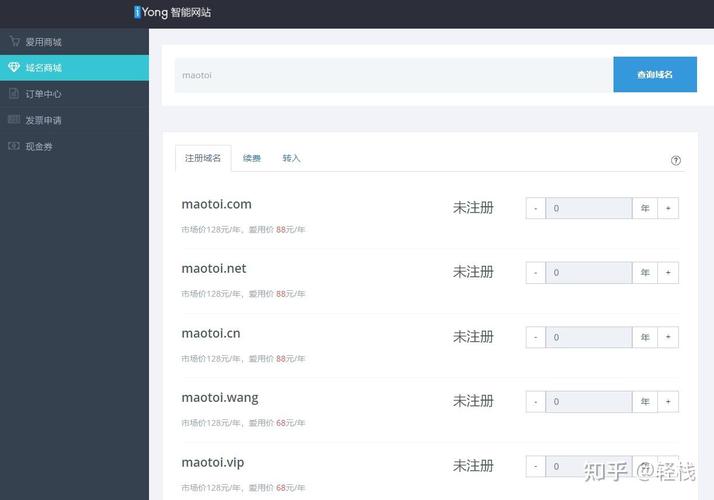Click the invoice icon beside 发票申请

click(x=14, y=120)
